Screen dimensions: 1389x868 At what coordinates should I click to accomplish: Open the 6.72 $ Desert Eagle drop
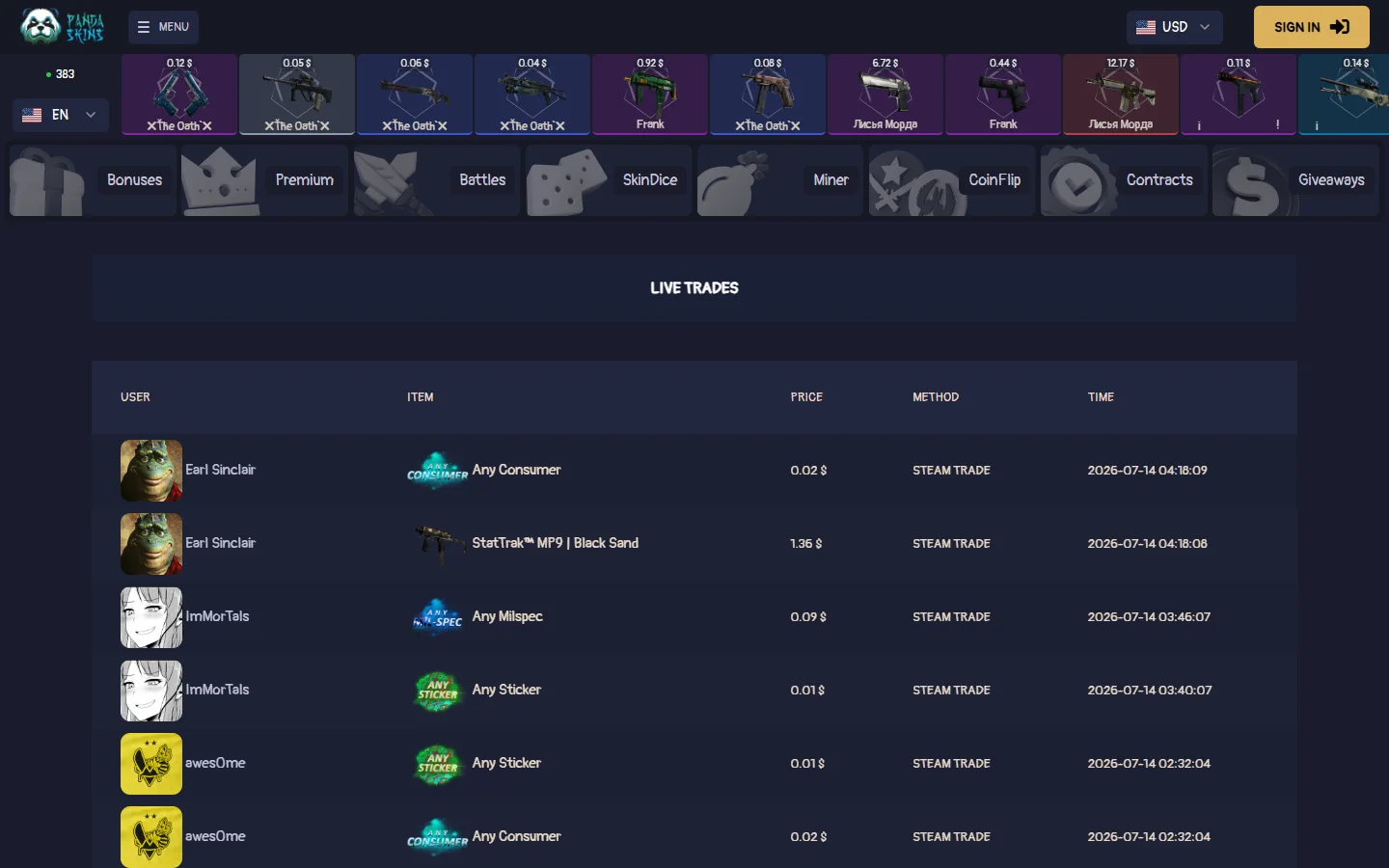(x=885, y=94)
